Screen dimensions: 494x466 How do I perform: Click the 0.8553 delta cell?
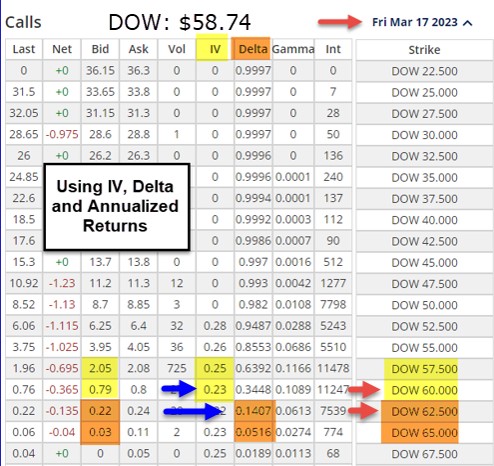tap(253, 347)
